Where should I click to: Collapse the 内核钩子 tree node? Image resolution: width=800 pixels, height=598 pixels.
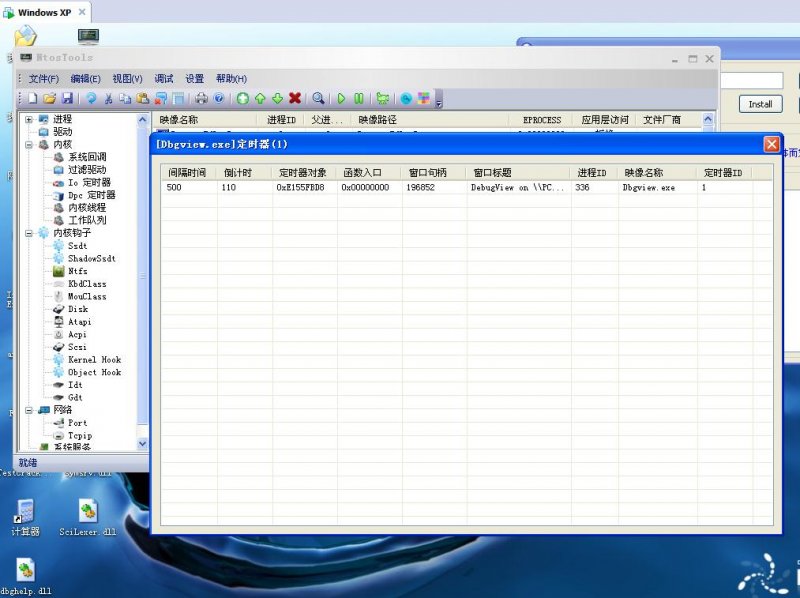pyautogui.click(x=29, y=233)
